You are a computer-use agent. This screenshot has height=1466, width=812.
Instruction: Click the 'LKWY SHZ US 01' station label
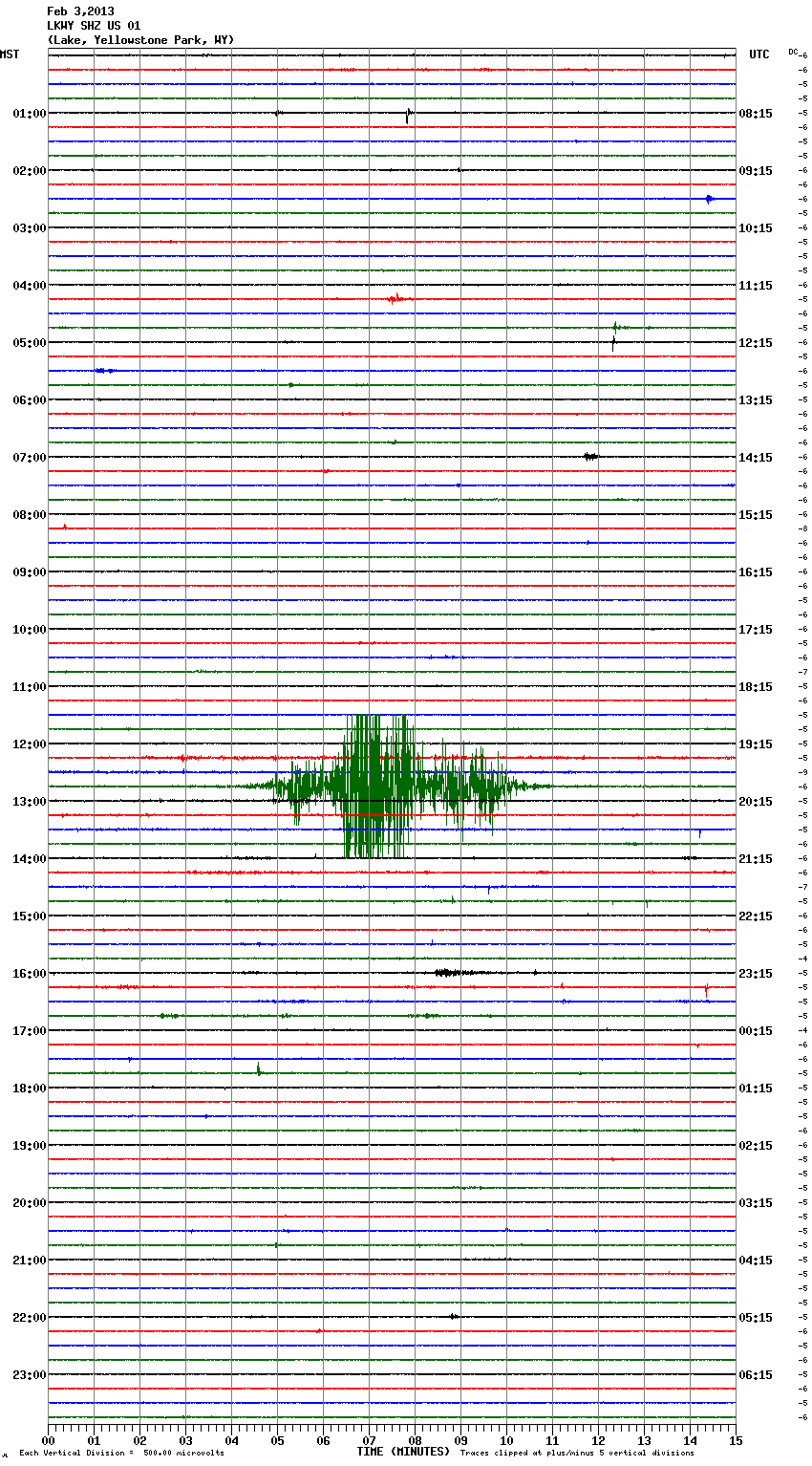[x=94, y=26]
